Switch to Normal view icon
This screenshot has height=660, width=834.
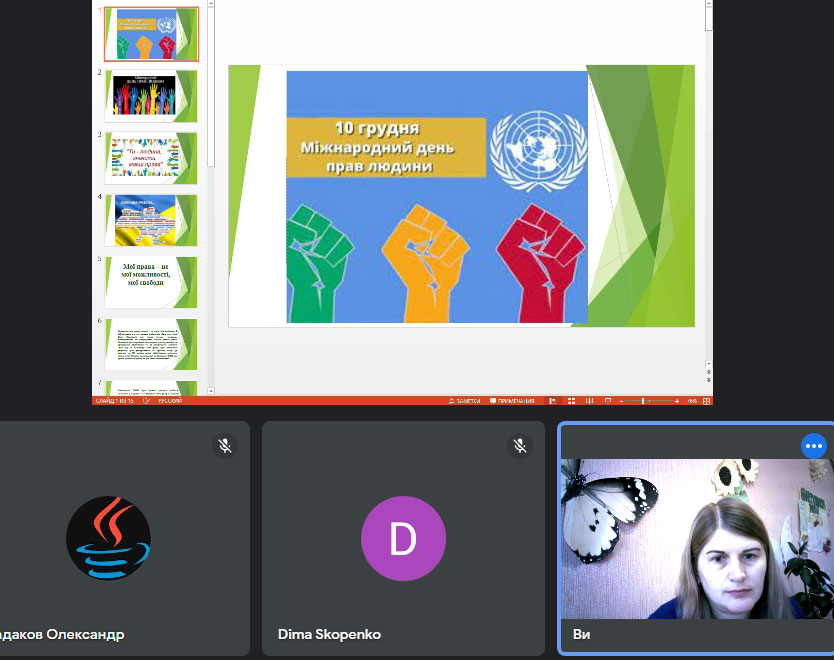coord(553,401)
